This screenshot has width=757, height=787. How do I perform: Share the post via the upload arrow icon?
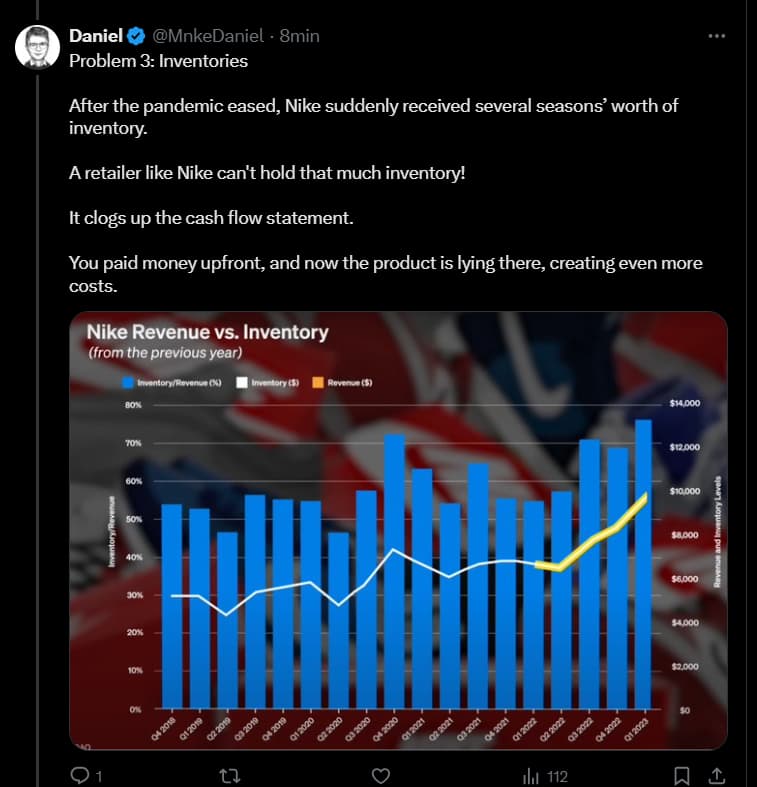[716, 775]
